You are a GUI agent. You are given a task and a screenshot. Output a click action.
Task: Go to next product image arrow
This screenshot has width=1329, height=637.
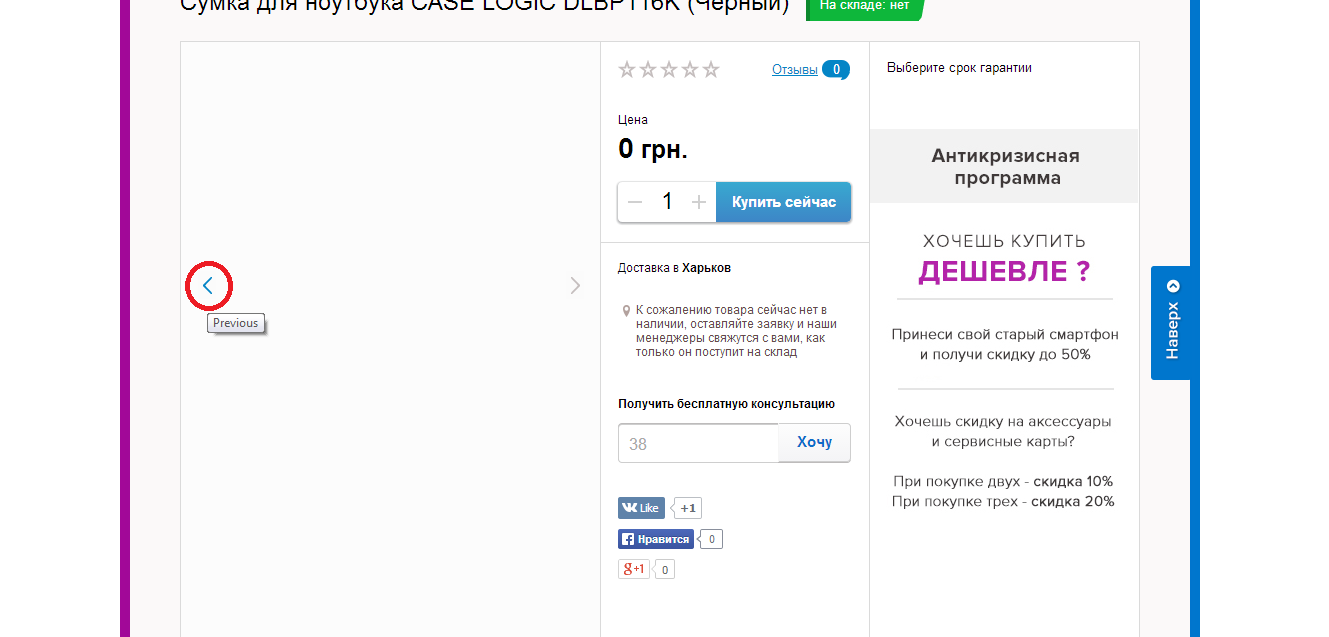(575, 285)
